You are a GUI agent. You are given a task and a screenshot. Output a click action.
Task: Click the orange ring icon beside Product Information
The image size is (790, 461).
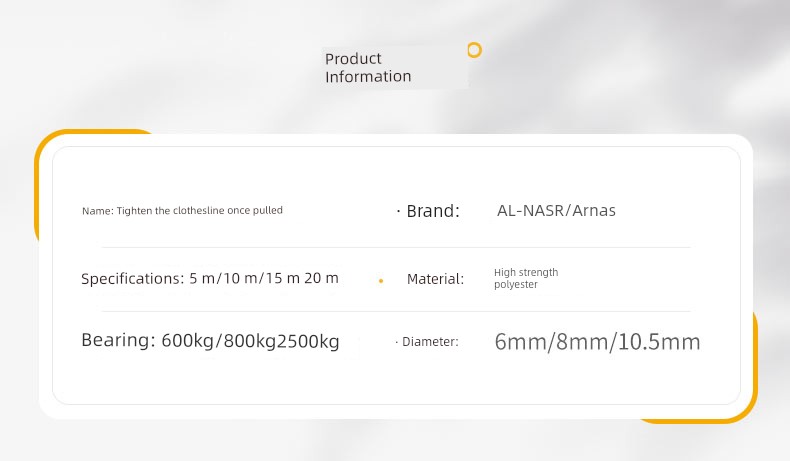(474, 50)
